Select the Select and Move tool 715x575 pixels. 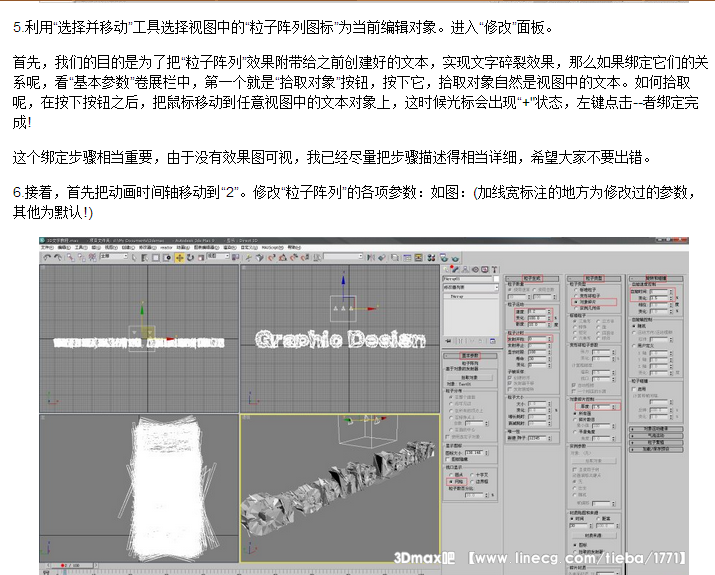click(179, 257)
